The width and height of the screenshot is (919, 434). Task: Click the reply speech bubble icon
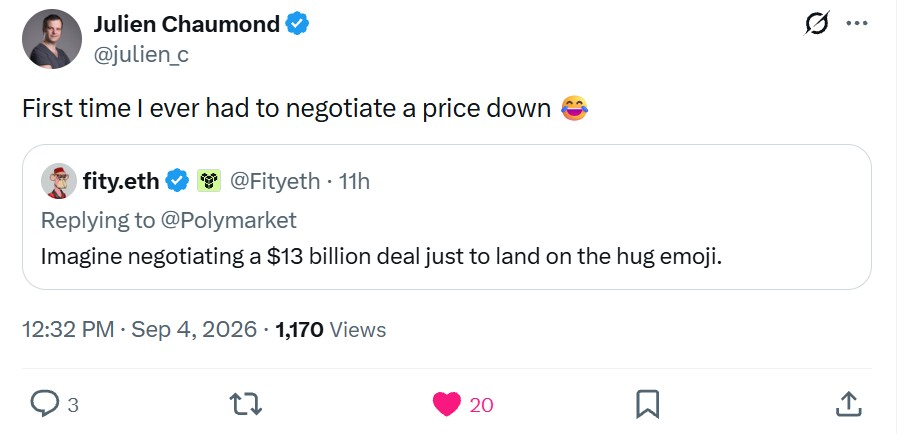[44, 404]
